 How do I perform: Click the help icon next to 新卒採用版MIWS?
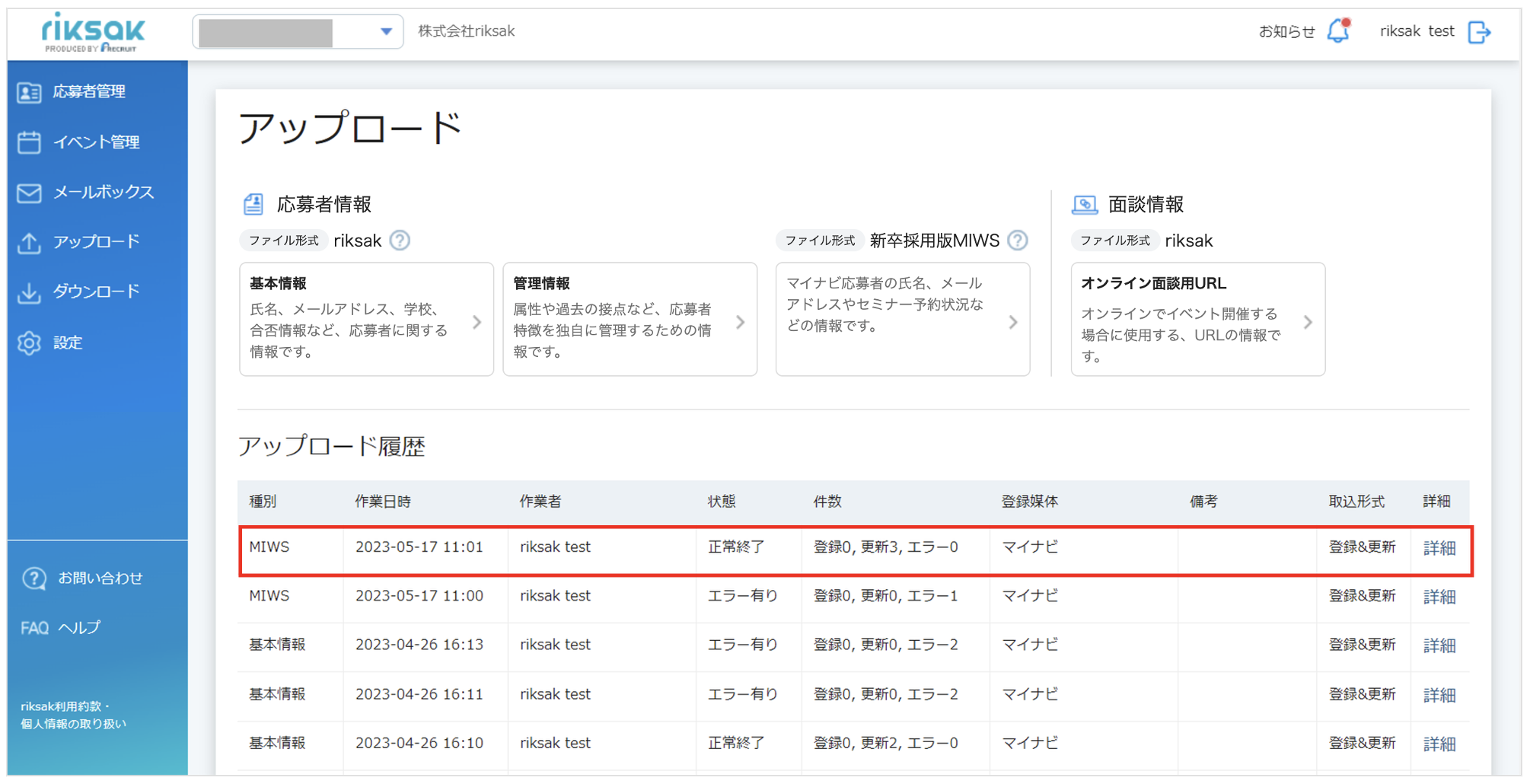tap(1017, 241)
